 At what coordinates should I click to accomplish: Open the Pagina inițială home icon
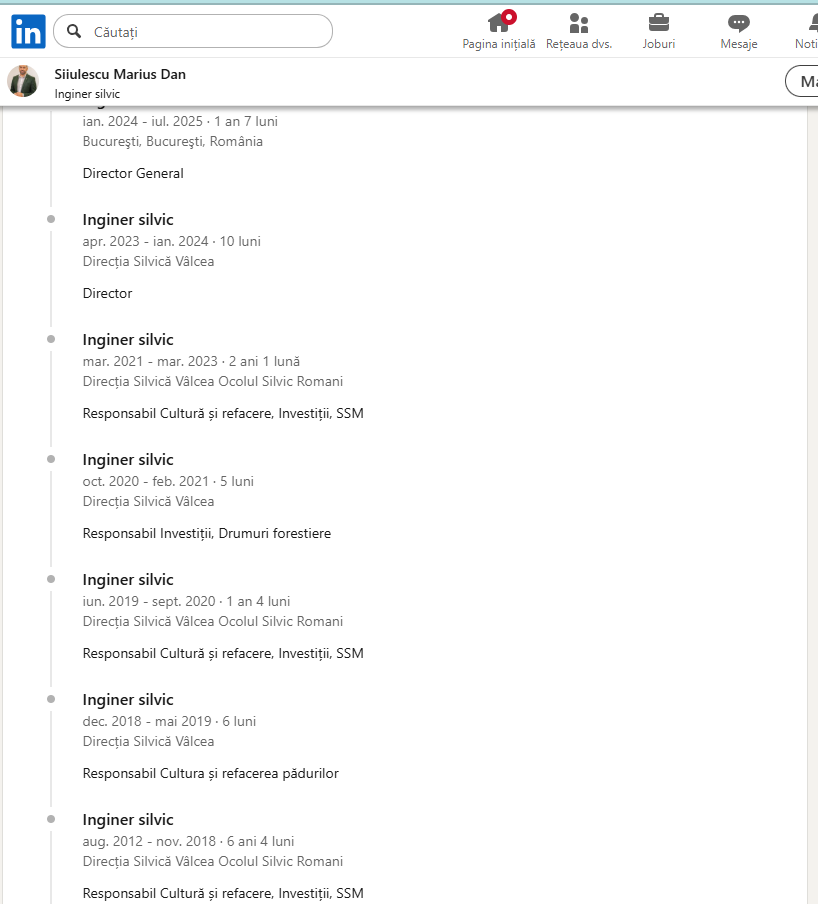[x=498, y=23]
